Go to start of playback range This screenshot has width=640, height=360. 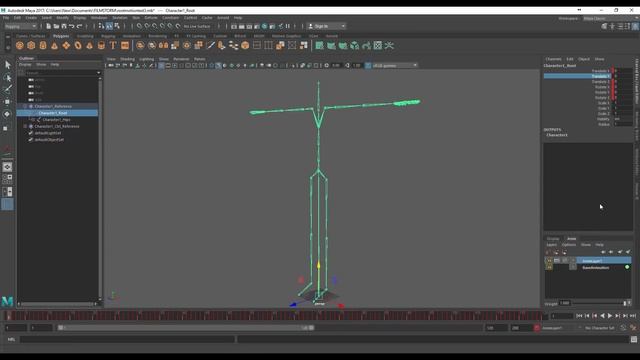(x=579, y=316)
